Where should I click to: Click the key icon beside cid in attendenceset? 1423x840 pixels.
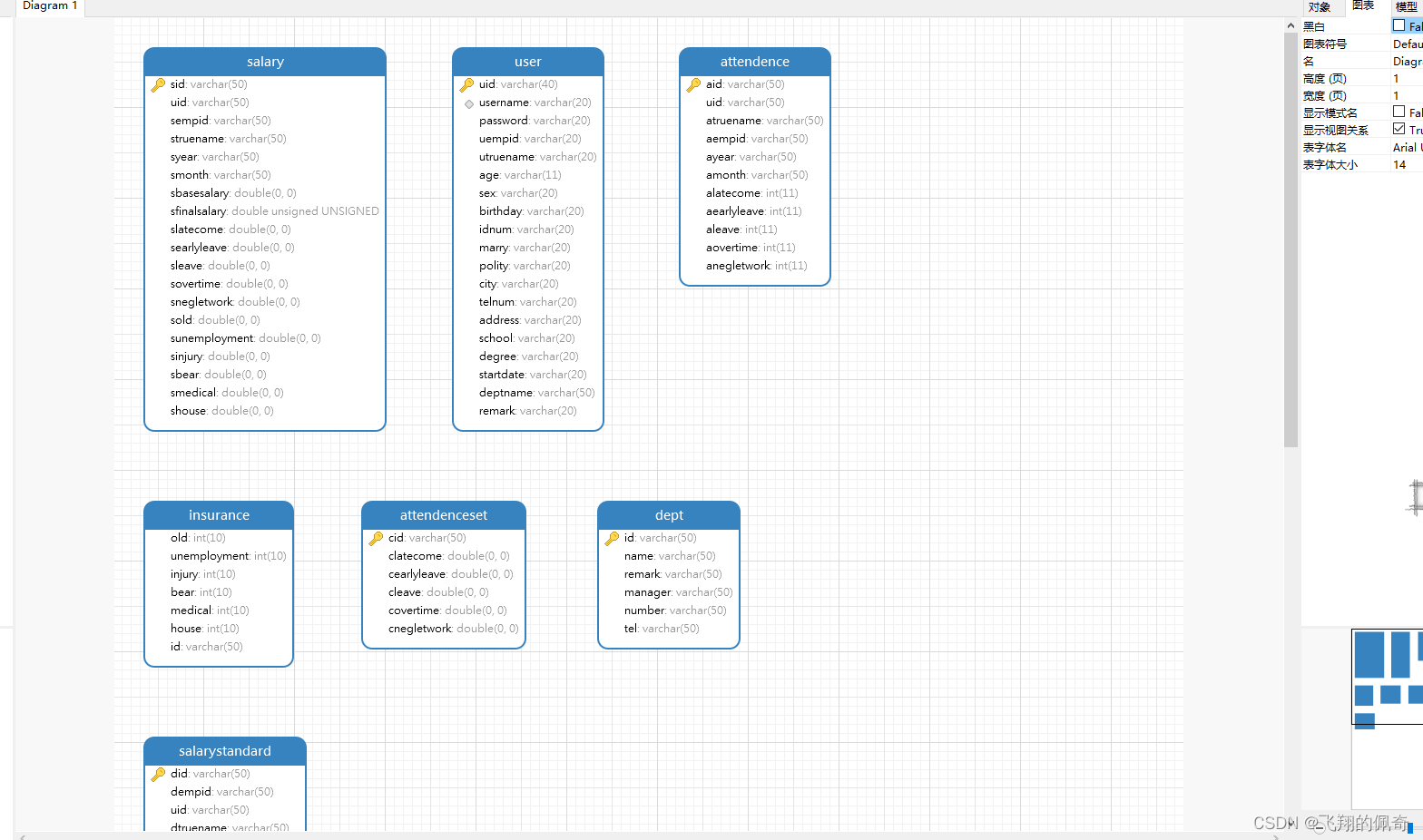pos(376,538)
